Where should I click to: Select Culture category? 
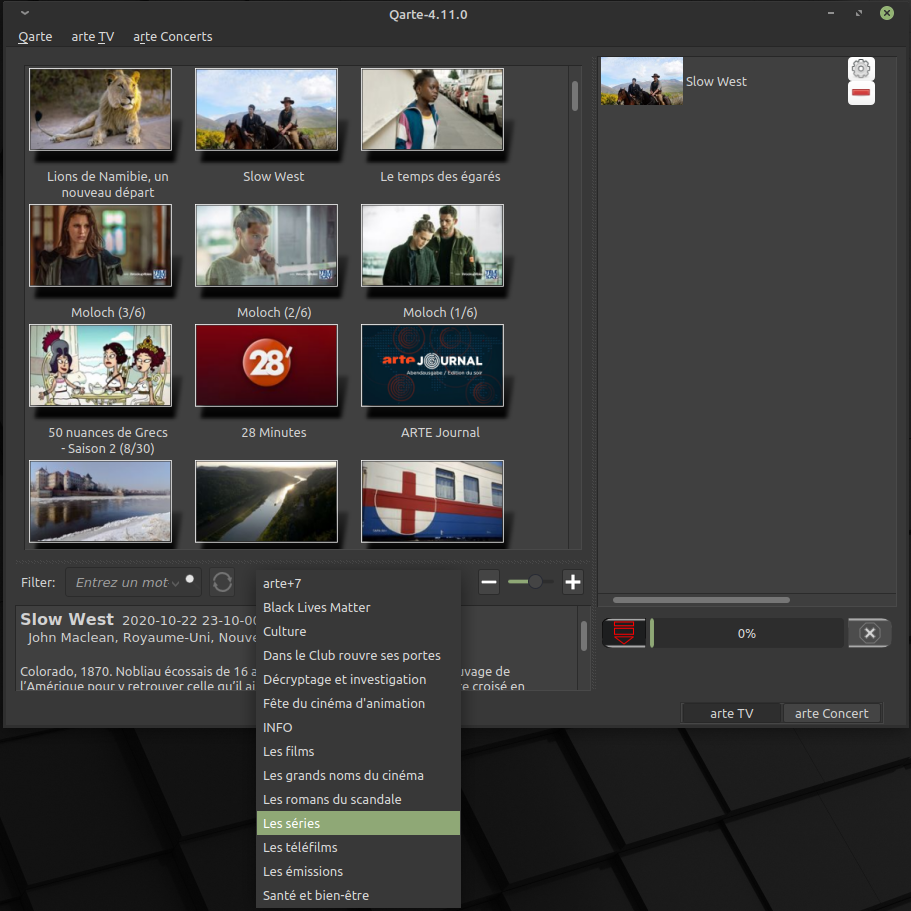click(358, 631)
